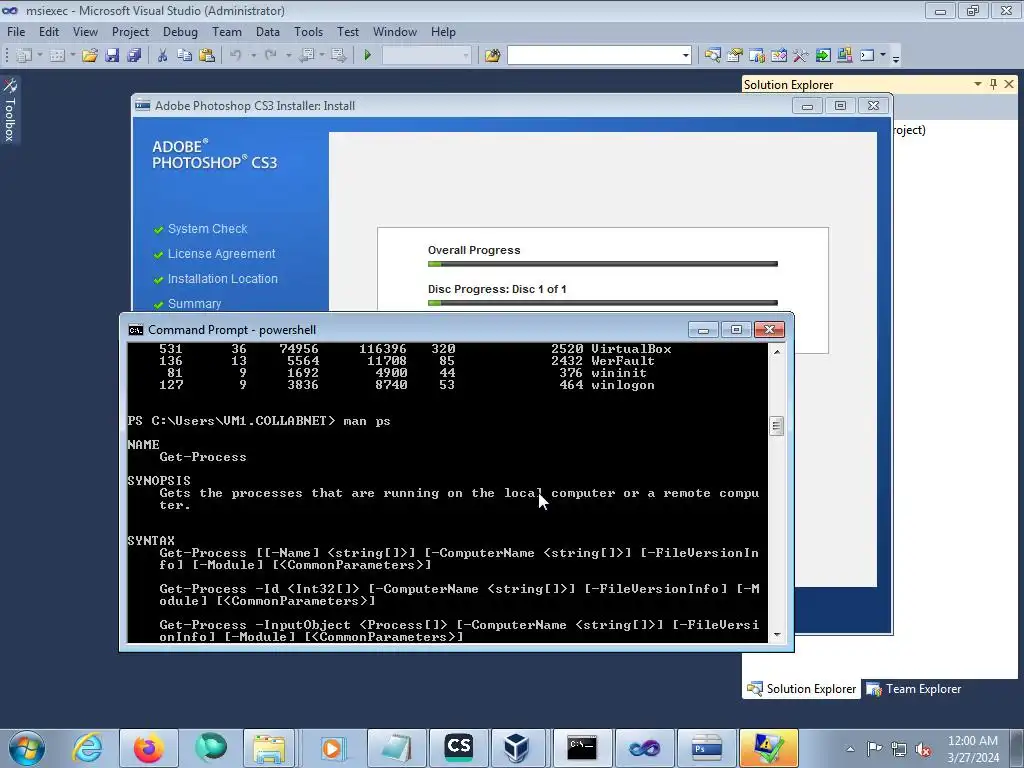Open the Properties Window toolbar icon

tap(735, 56)
